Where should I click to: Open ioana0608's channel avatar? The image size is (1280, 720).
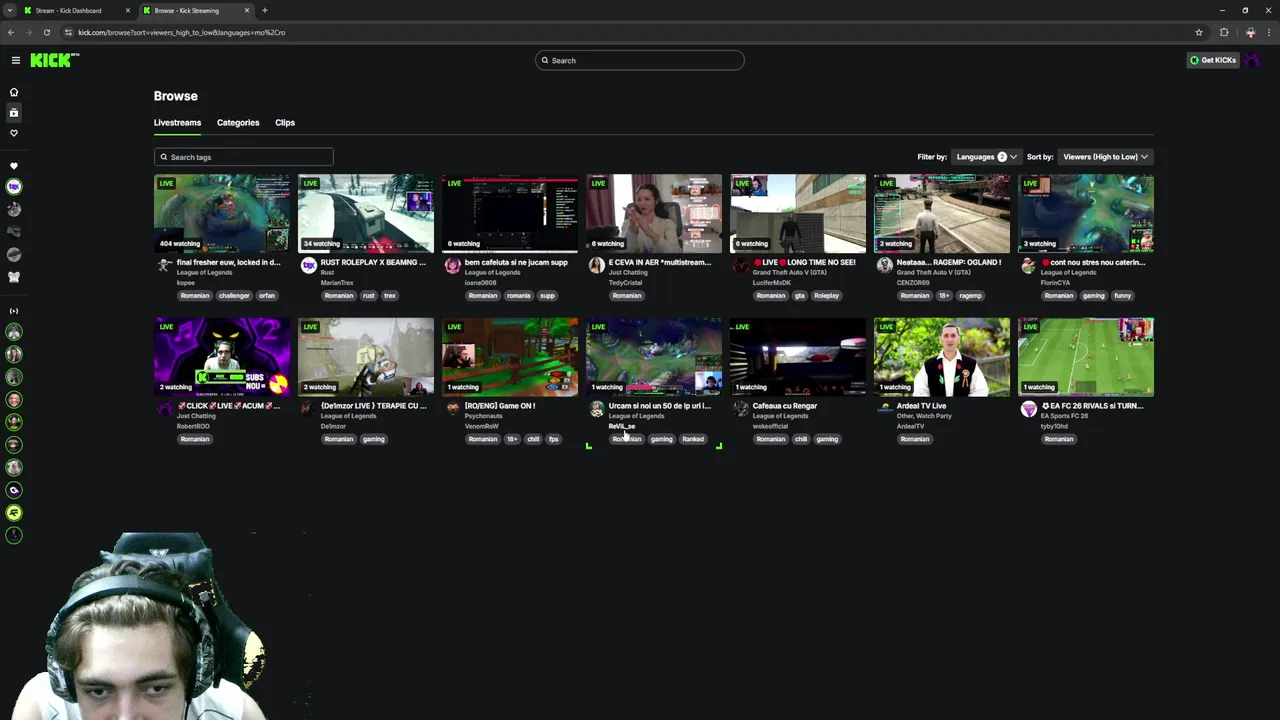pyautogui.click(x=453, y=265)
